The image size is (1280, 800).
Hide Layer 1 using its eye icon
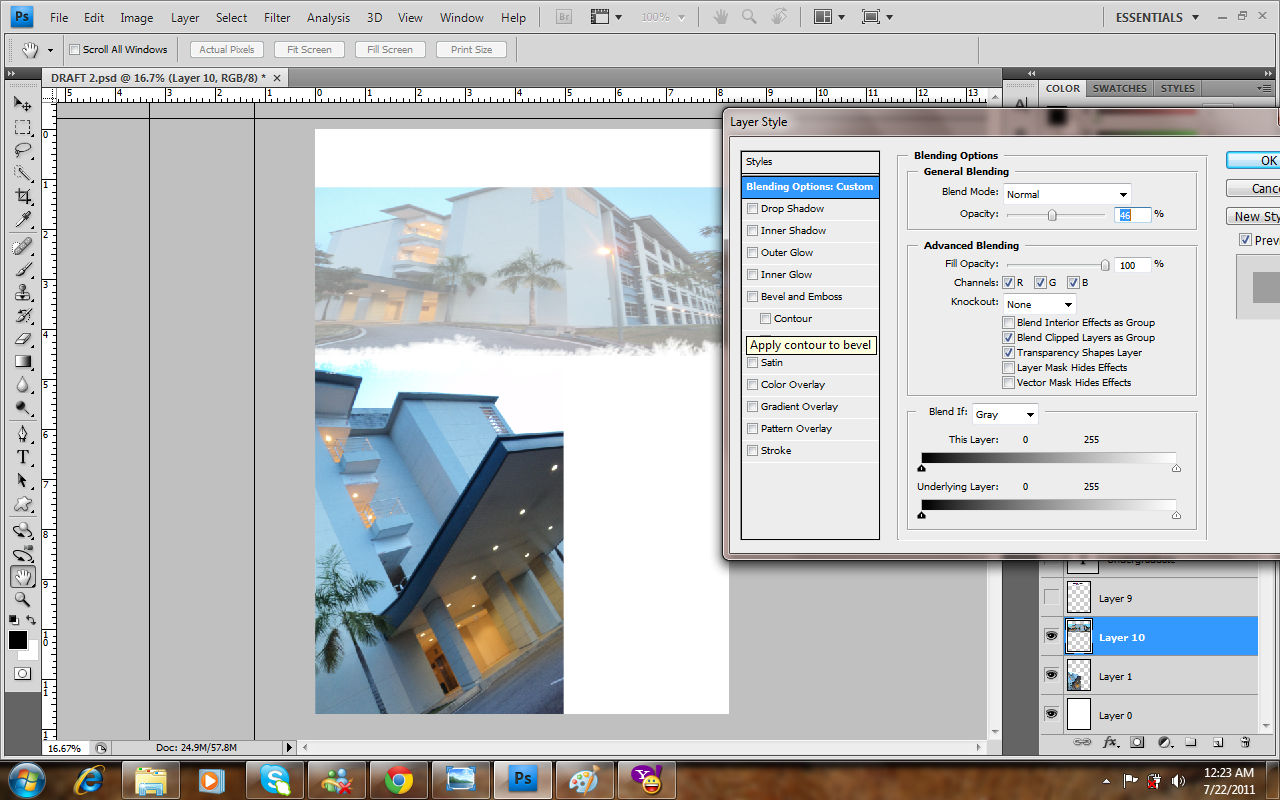pyautogui.click(x=1051, y=676)
